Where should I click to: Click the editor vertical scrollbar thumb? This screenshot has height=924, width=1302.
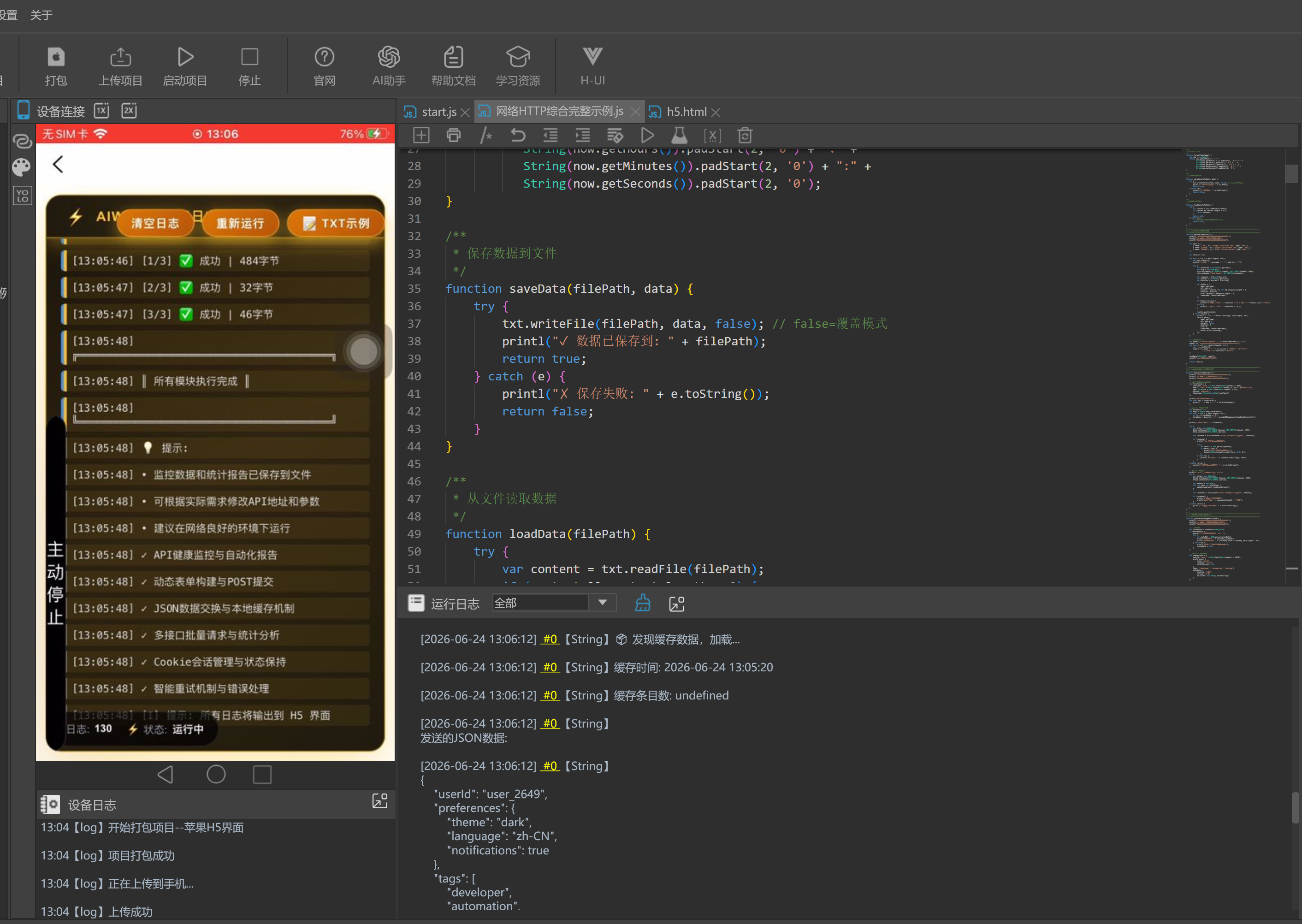click(1291, 173)
